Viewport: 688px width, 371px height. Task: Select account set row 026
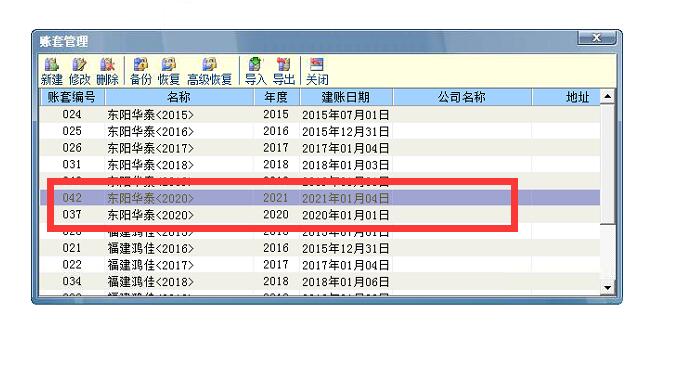[319, 148]
